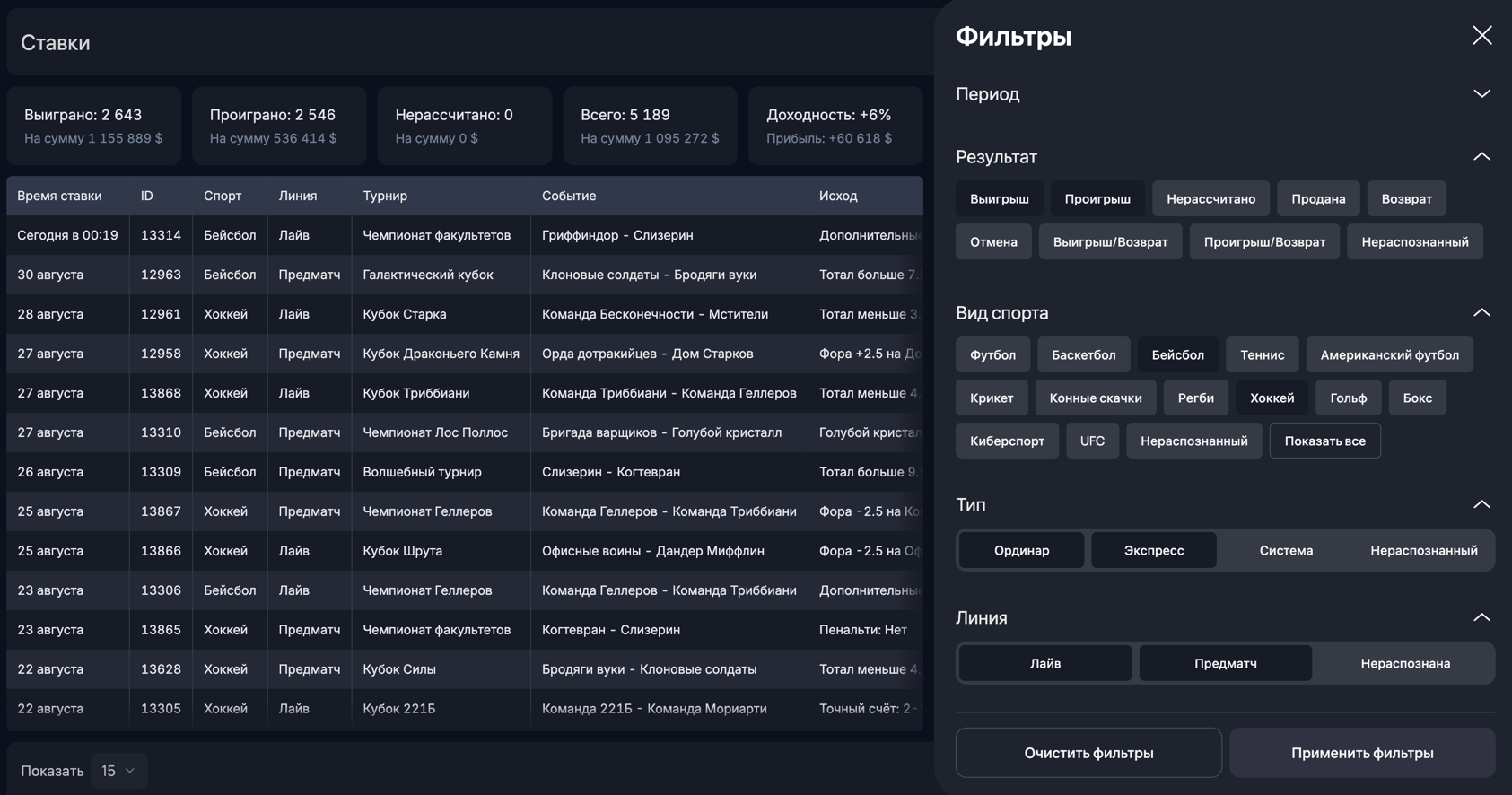
Task: Close the Фильтры panel with X icon
Action: tap(1481, 36)
